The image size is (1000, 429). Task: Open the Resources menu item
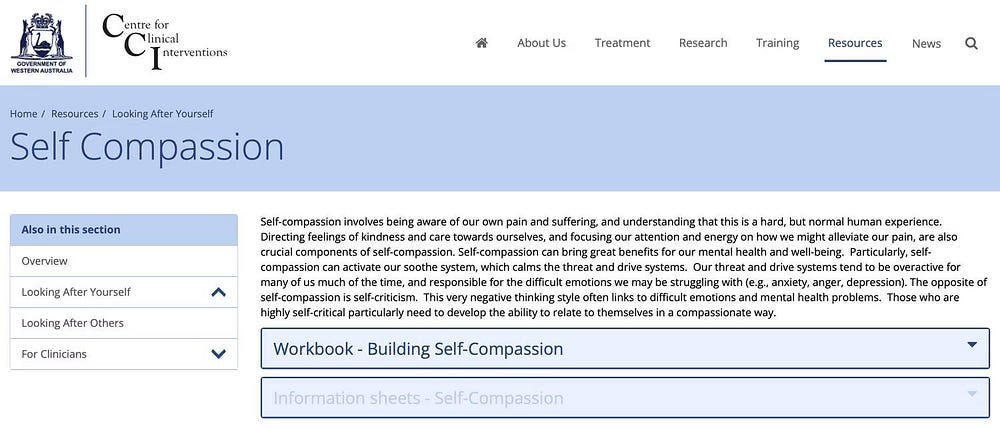(x=855, y=43)
